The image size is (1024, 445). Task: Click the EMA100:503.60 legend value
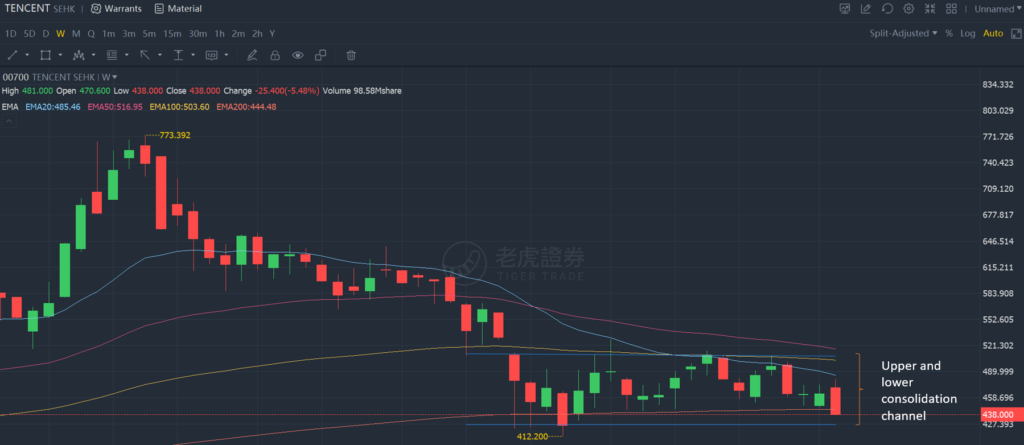tap(180, 107)
